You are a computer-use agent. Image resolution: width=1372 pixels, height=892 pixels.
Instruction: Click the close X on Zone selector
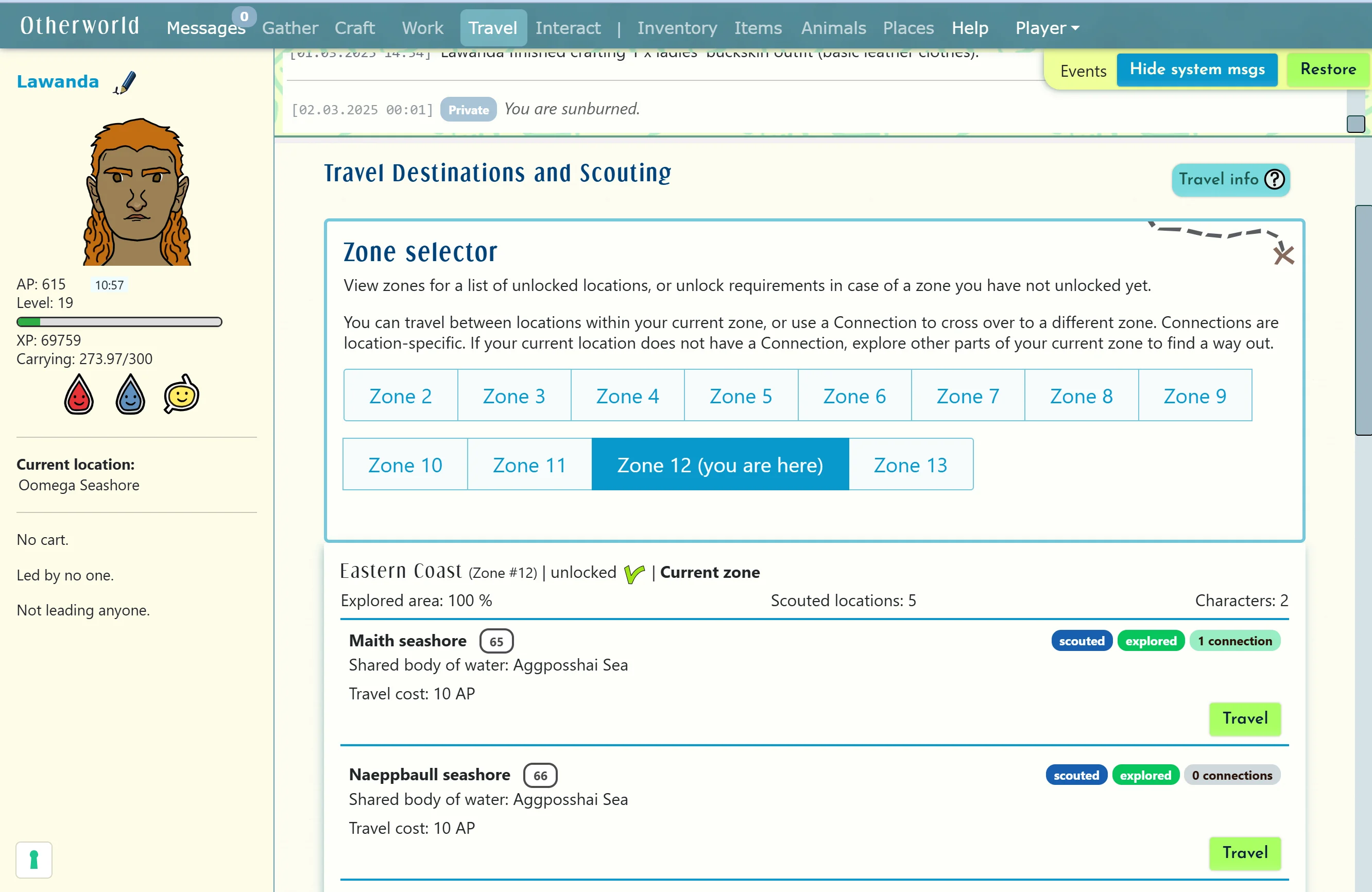tap(1283, 255)
